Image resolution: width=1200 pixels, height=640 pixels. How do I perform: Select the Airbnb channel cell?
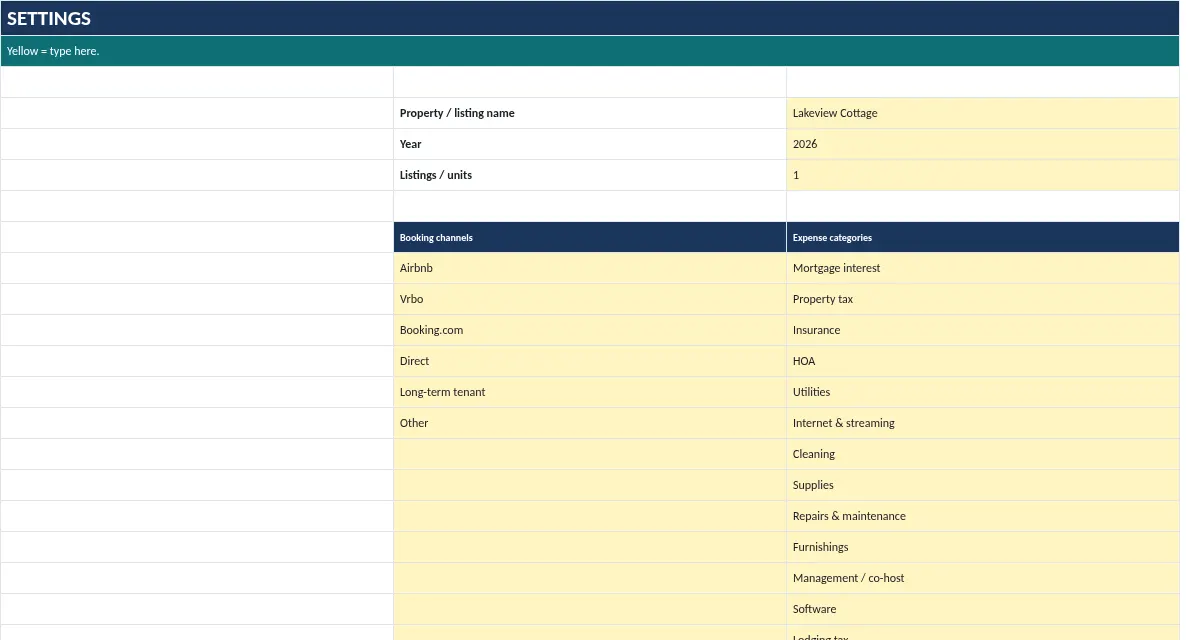(x=590, y=268)
